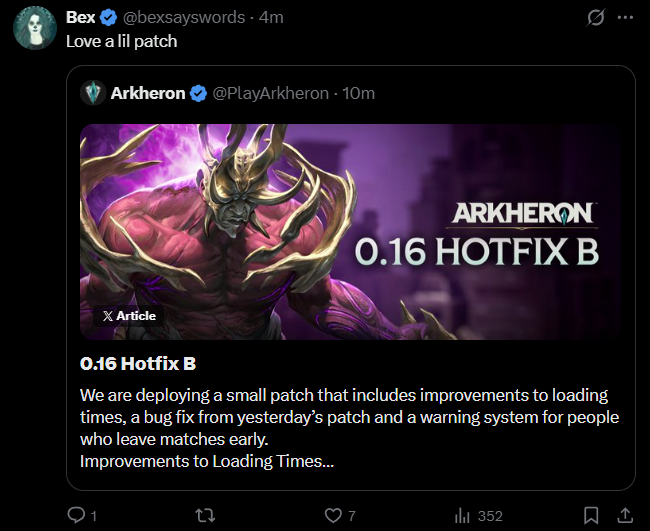This screenshot has height=531, width=650.
Task: Repost using the retweet arrows icon
Action: click(205, 515)
